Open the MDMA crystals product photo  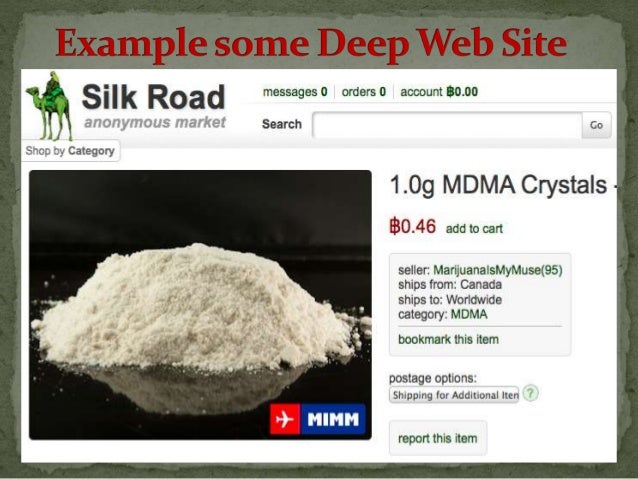point(200,305)
